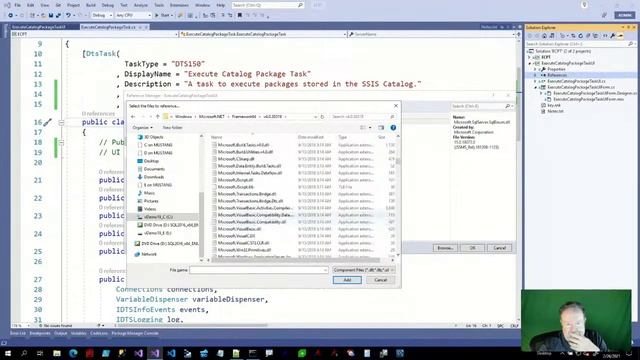The image size is (640, 360).
Task: Click OK in the Reference Manager window
Action: coord(472,248)
